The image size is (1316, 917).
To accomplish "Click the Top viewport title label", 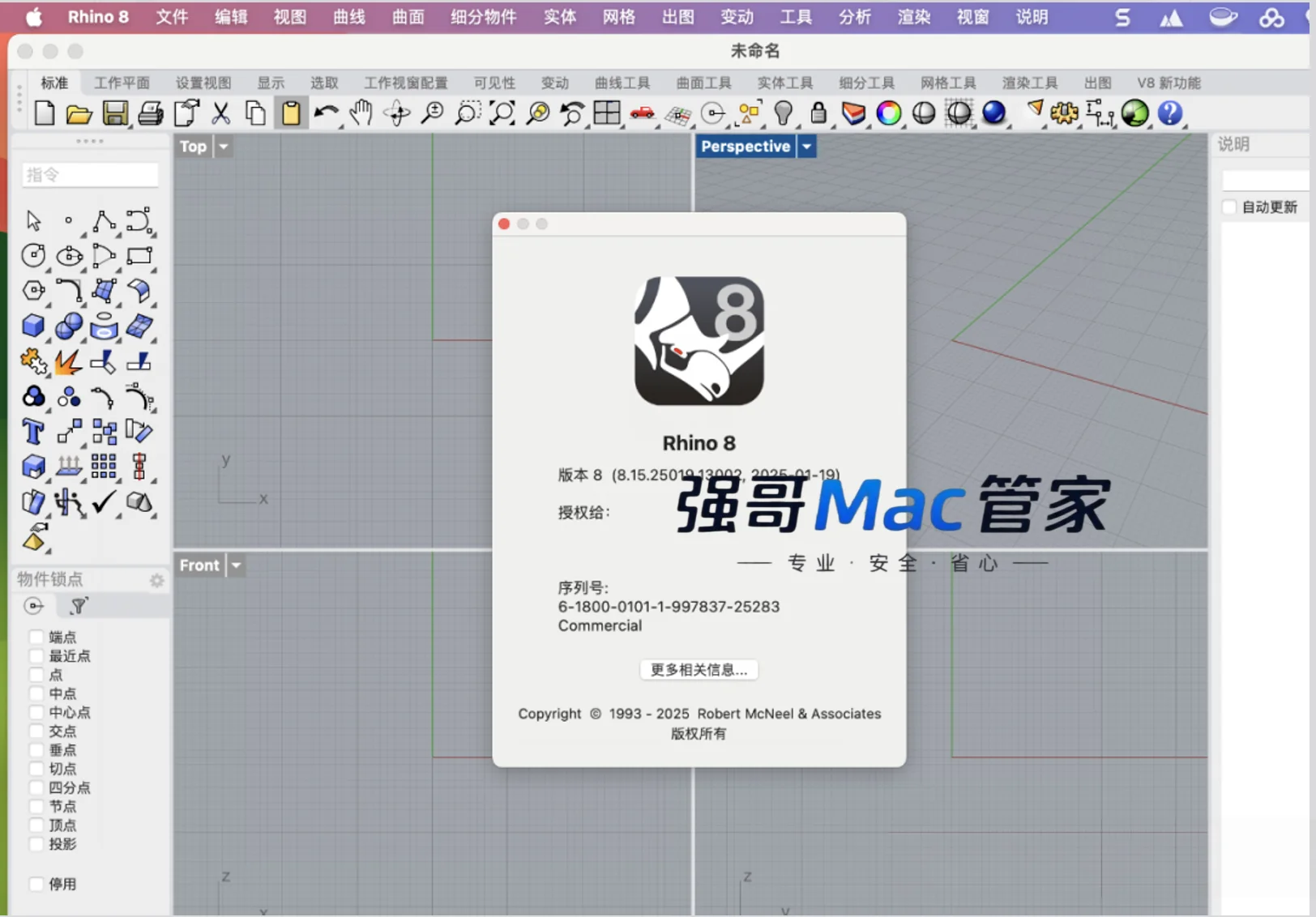I will click(x=194, y=147).
